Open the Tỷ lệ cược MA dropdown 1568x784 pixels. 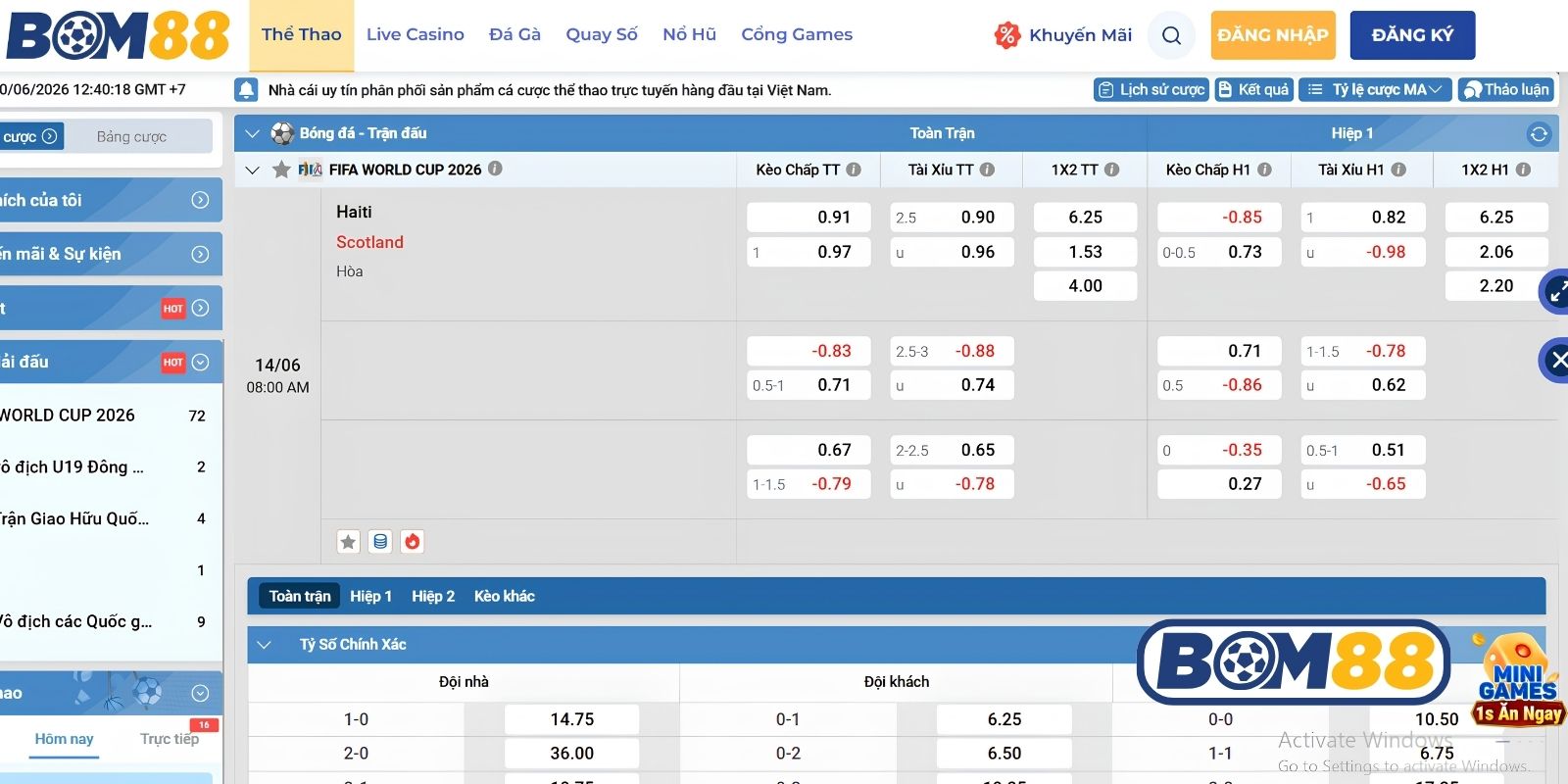1375,90
